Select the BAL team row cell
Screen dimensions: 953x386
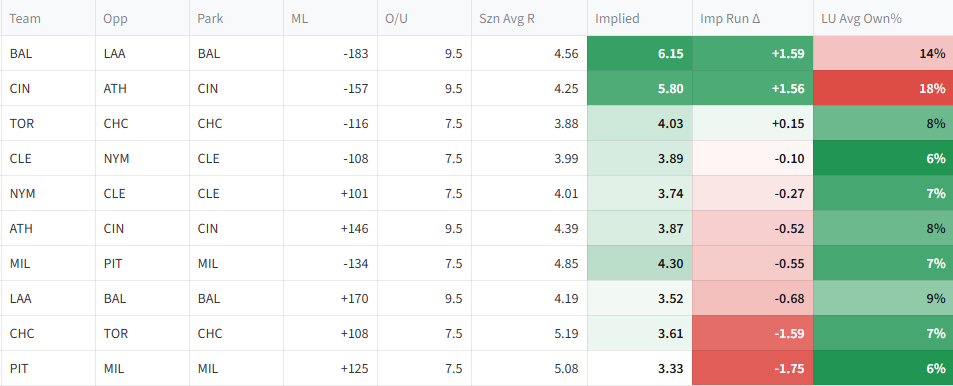click(47, 53)
